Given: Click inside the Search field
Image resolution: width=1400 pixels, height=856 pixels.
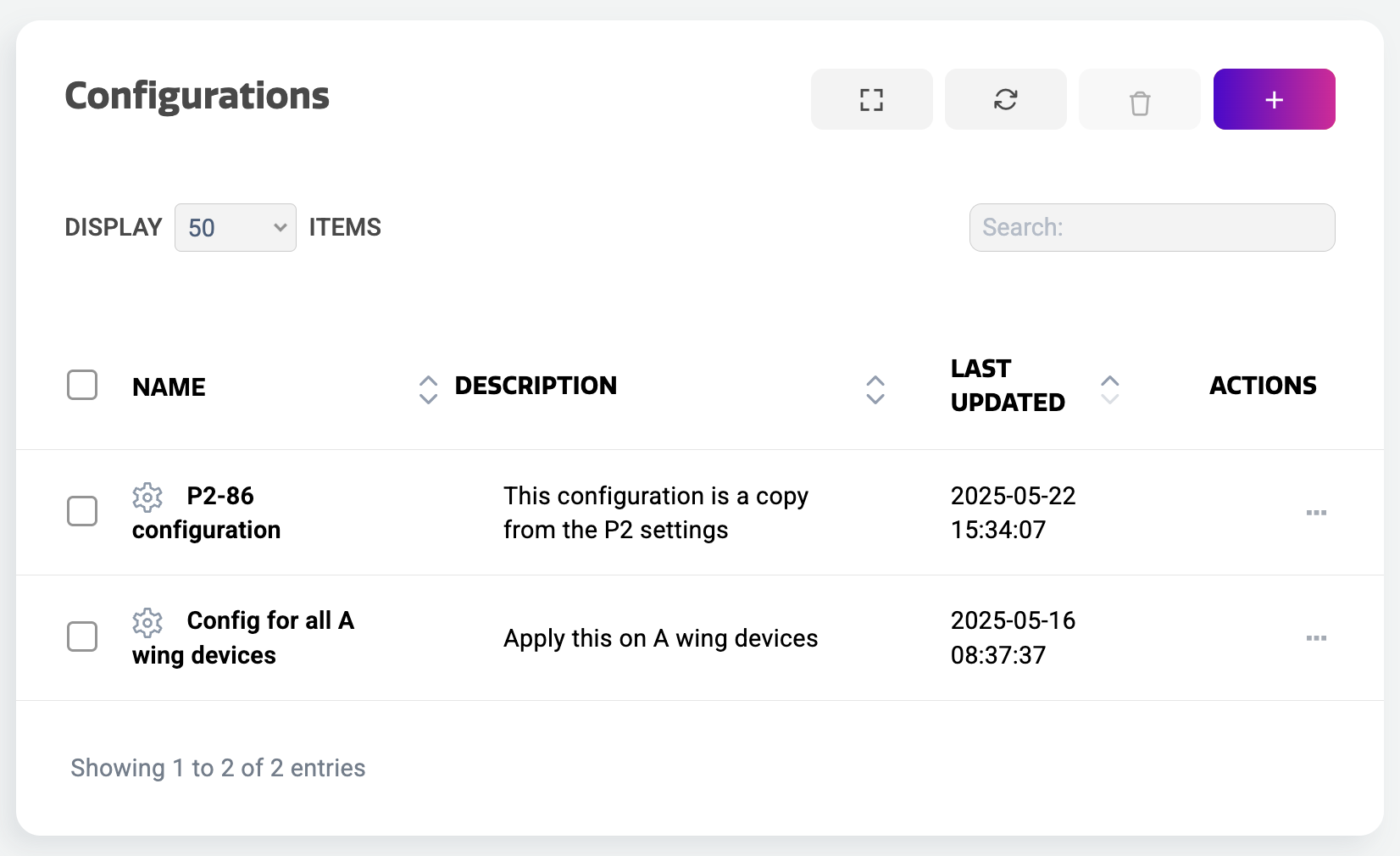Looking at the screenshot, I should (x=1152, y=227).
